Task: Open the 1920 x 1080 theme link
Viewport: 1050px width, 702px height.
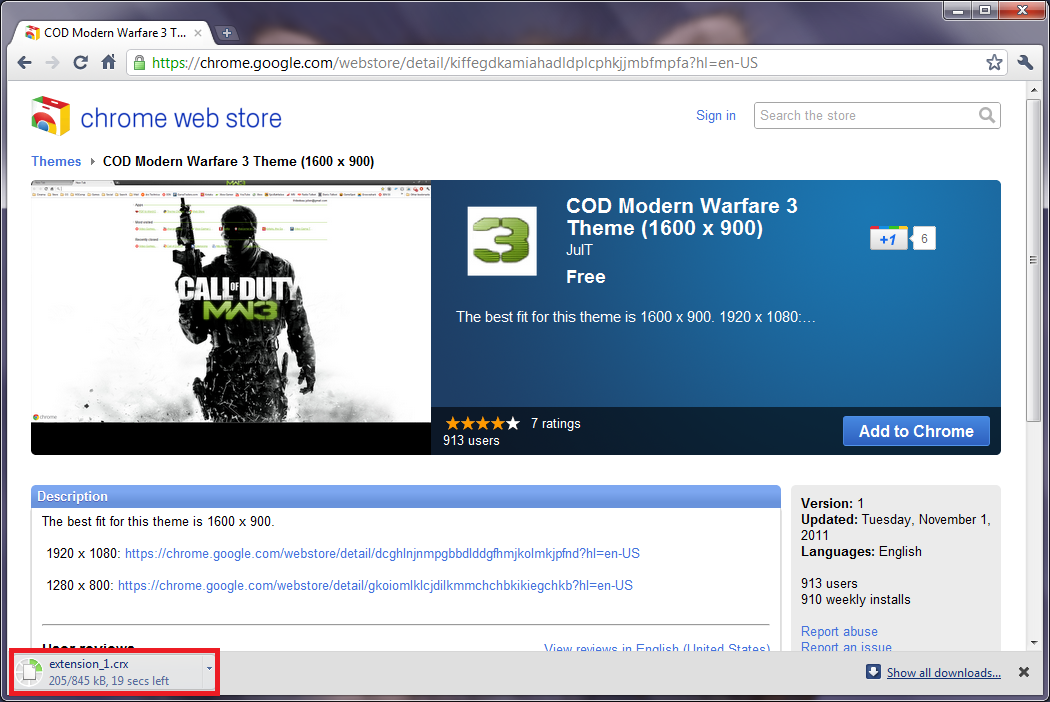Action: pyautogui.click(x=382, y=553)
